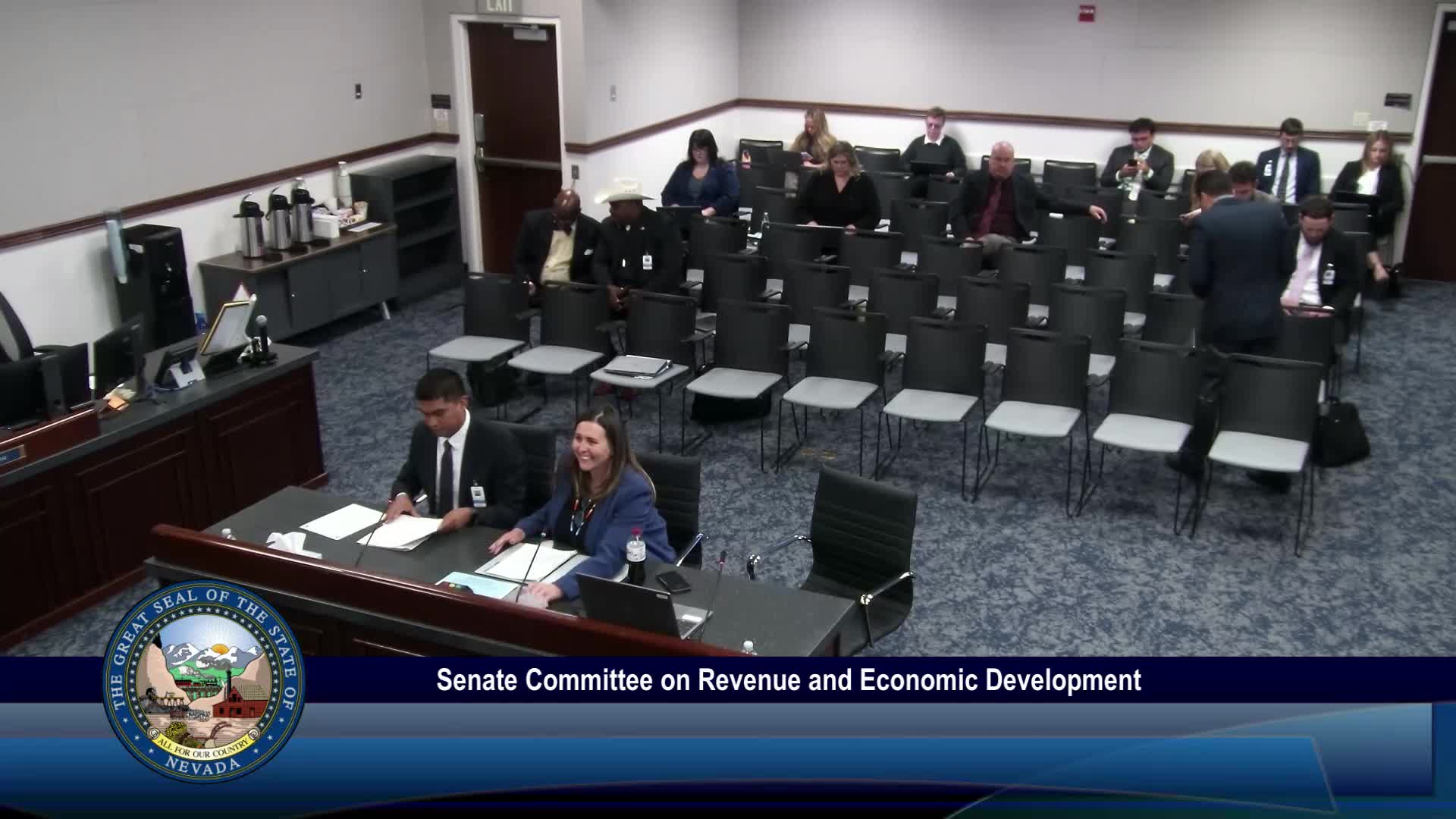Click the Senate Committee title banner text

[x=788, y=680]
